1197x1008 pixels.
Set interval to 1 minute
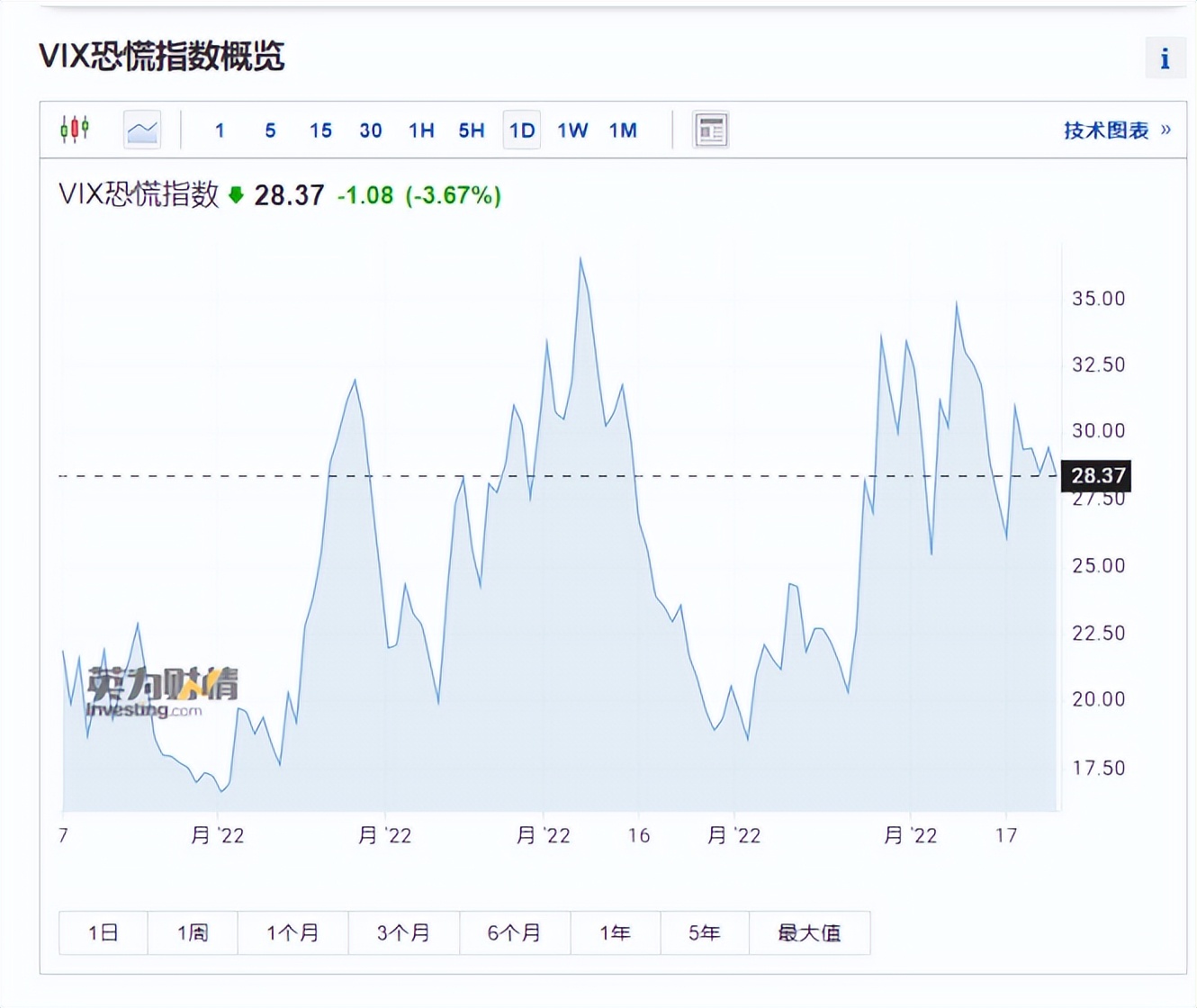tap(220, 130)
